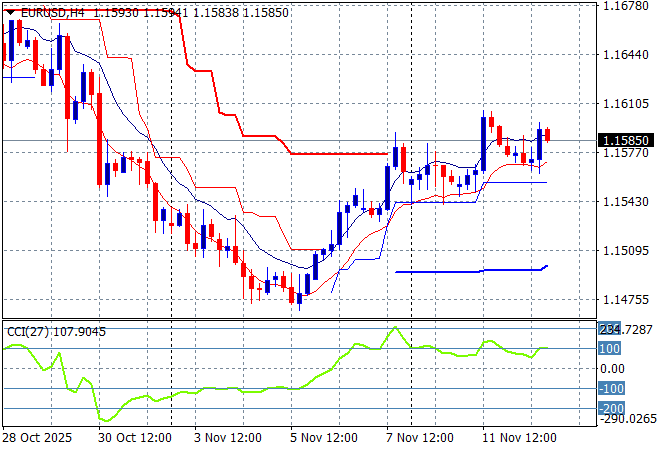
Task: Click the 7 Nov 12:00 time label
Action: coord(420,438)
